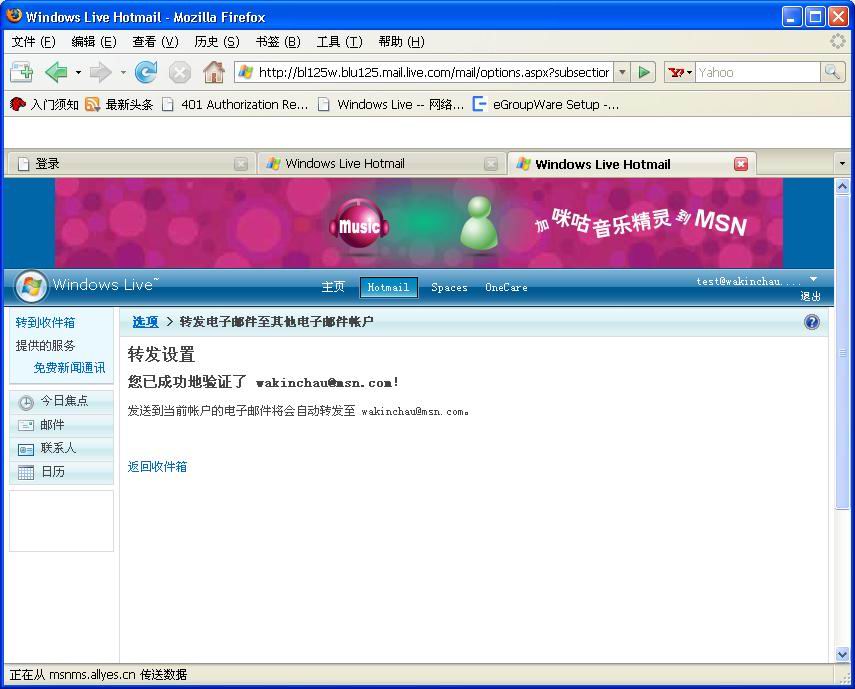Click the new tab toolbar icon
The height and width of the screenshot is (689, 855).
click(21, 72)
